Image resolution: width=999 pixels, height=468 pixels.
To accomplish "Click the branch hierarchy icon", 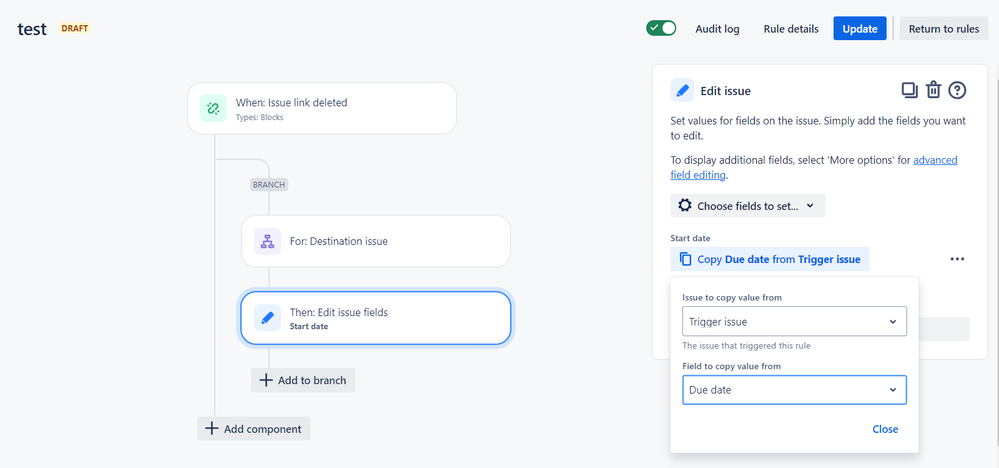I will click(x=267, y=241).
